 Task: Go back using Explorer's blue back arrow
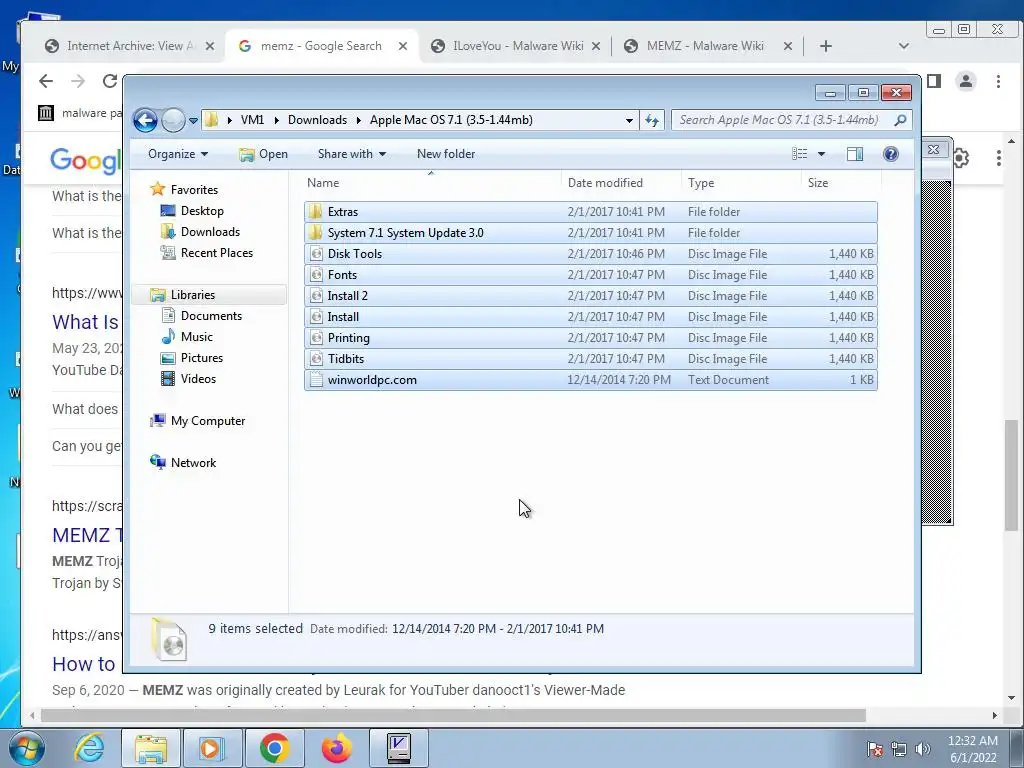pos(146,120)
